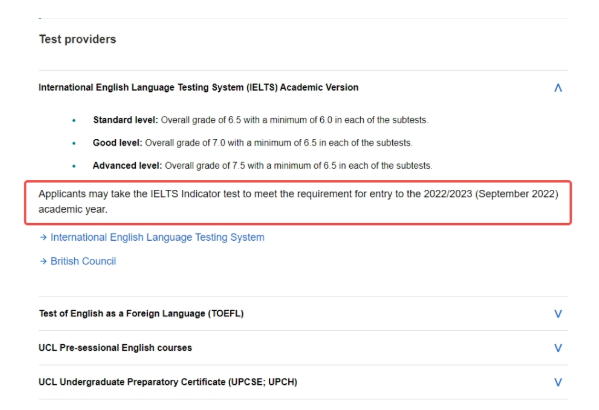Click the highlighted IELTS Indicator notice paragraph

pos(298,201)
